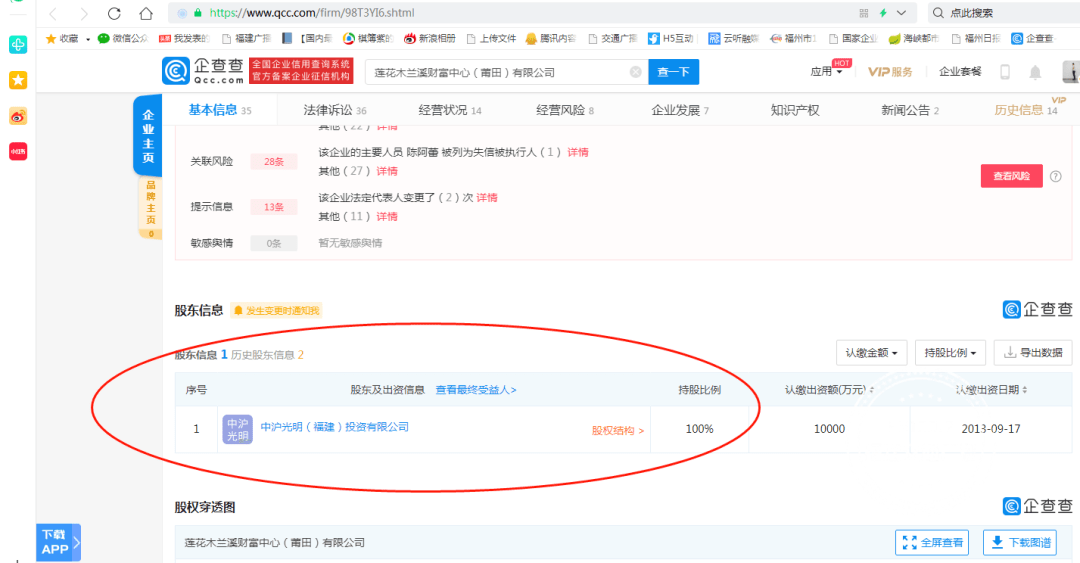This screenshot has width=1080, height=563.
Task: Open Weibo icon in left sidebar
Action: click(18, 116)
